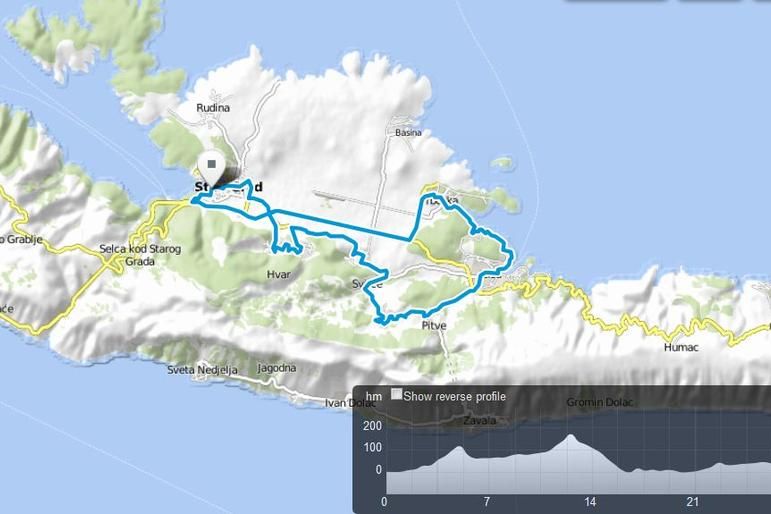The width and height of the screenshot is (771, 514).
Task: Click Selca kod Starog Grada label
Action: pyautogui.click(x=140, y=255)
